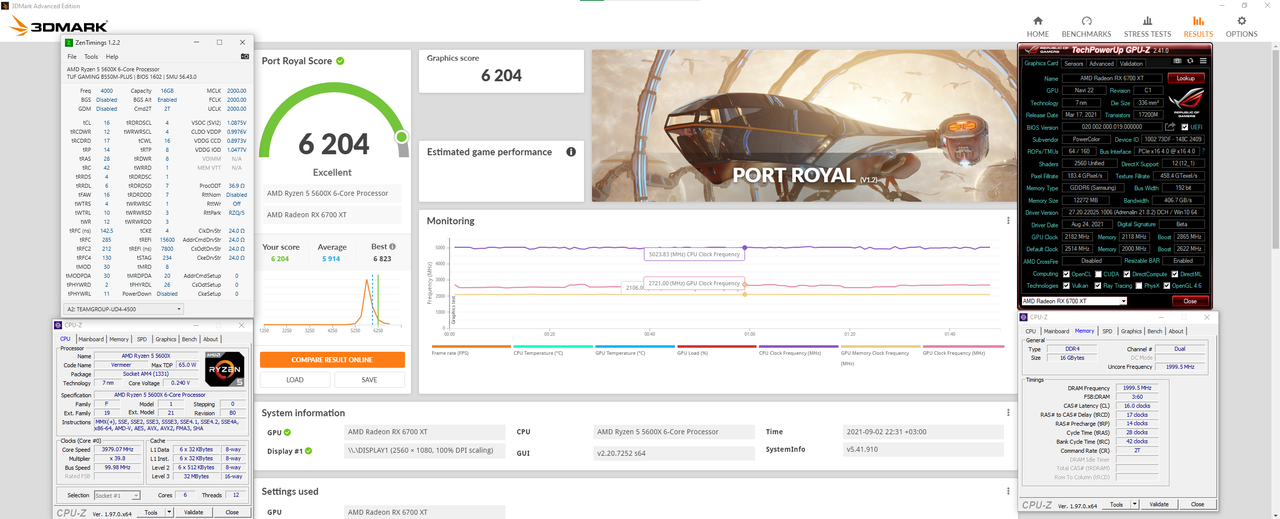
Task: Switch to Advanced tab in GPU-Z
Action: click(x=1101, y=63)
